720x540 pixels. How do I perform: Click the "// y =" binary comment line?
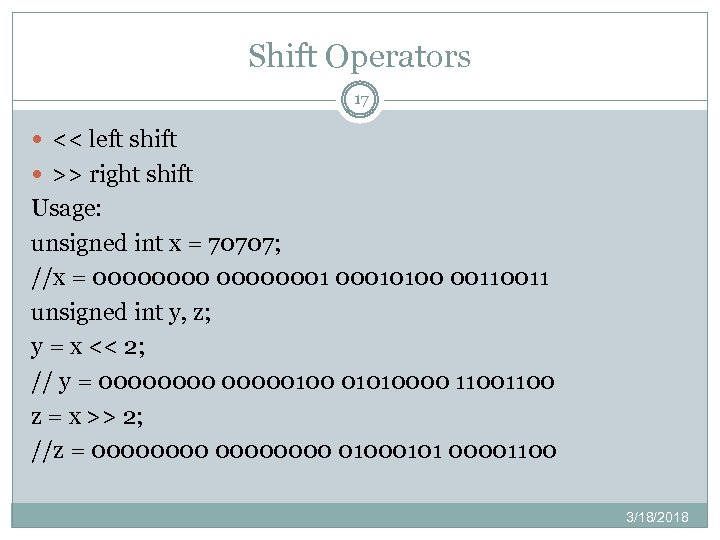pyautogui.click(x=293, y=381)
